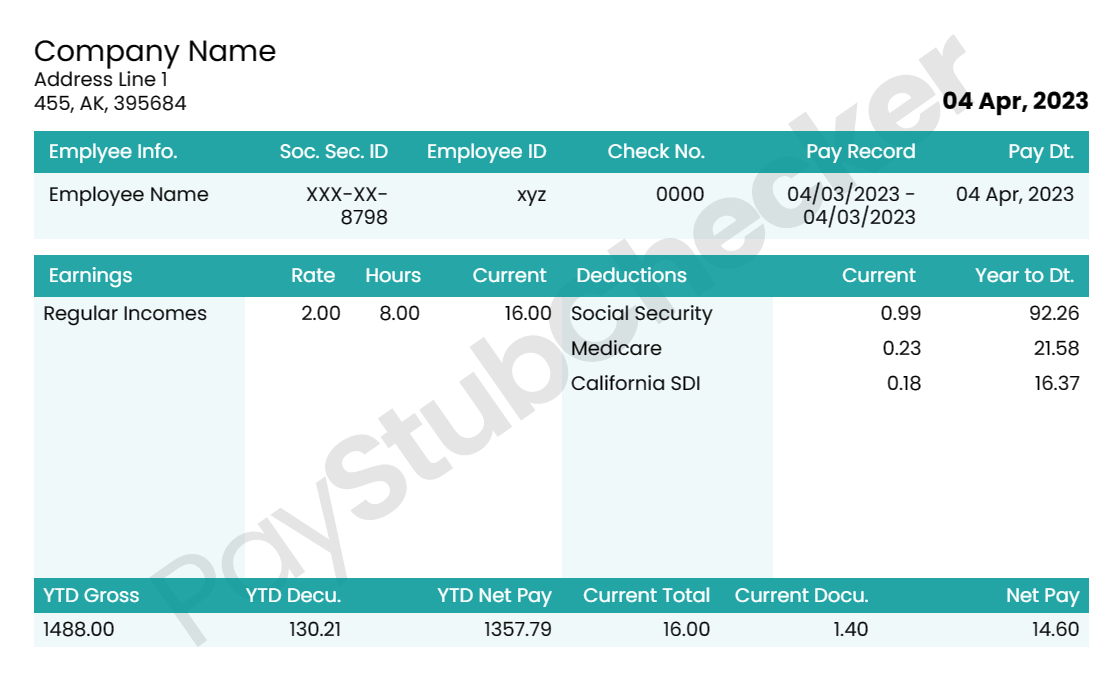Click the 'Medicare' deduction label

coord(616,348)
